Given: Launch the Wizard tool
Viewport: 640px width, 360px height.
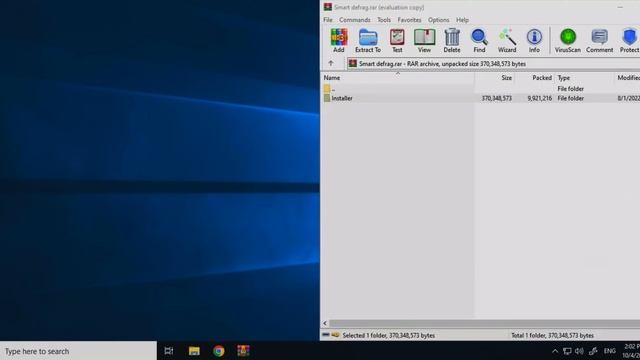Looking at the screenshot, I should coord(507,41).
